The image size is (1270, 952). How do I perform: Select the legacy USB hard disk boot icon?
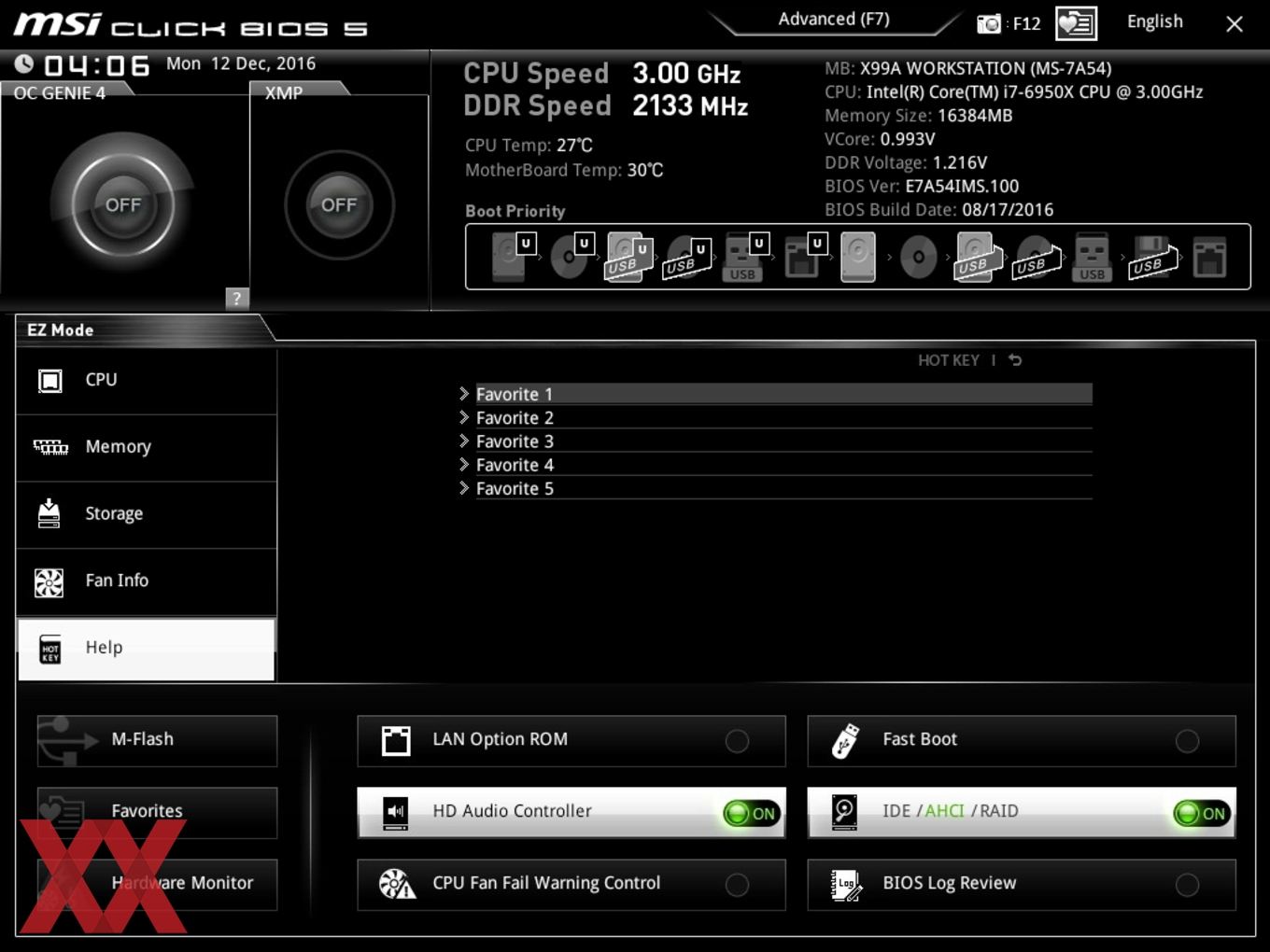pos(977,257)
